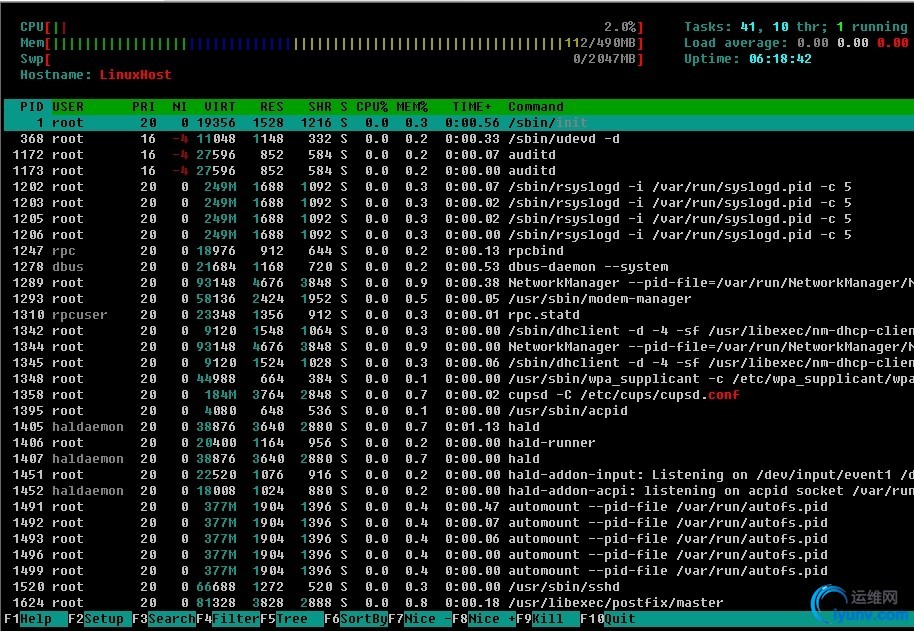Select NetworkManager process with PID 1344
This screenshot has height=631, width=914.
(x=459, y=347)
